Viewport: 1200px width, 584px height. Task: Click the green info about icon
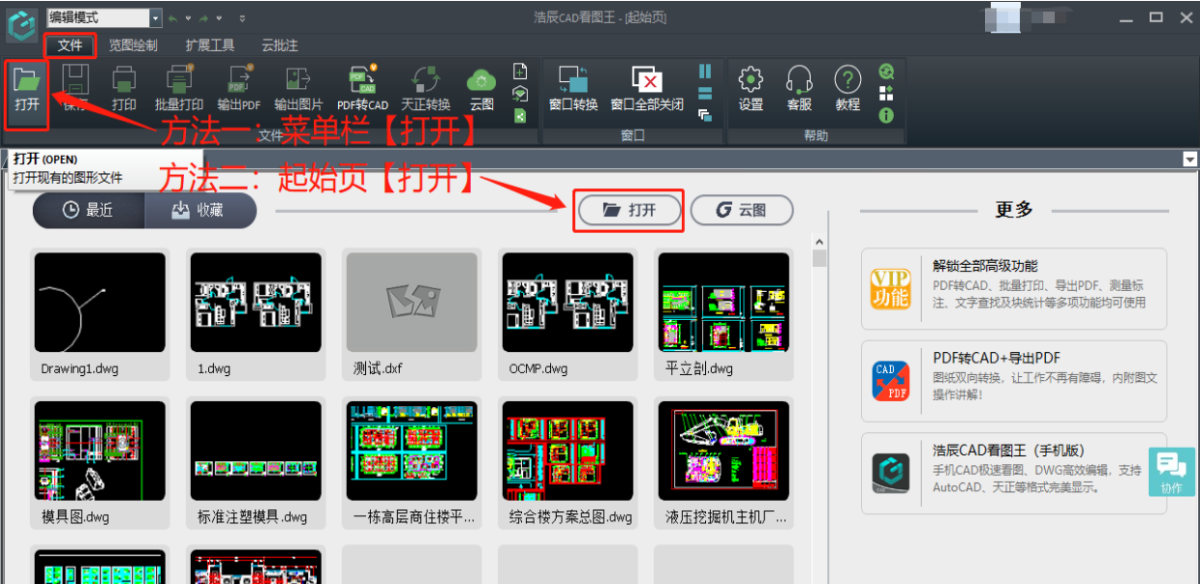click(x=886, y=115)
